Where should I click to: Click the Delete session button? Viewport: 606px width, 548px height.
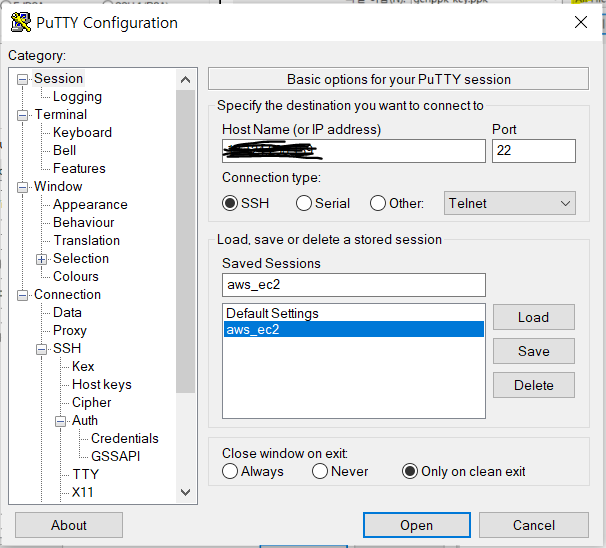[x=534, y=385]
